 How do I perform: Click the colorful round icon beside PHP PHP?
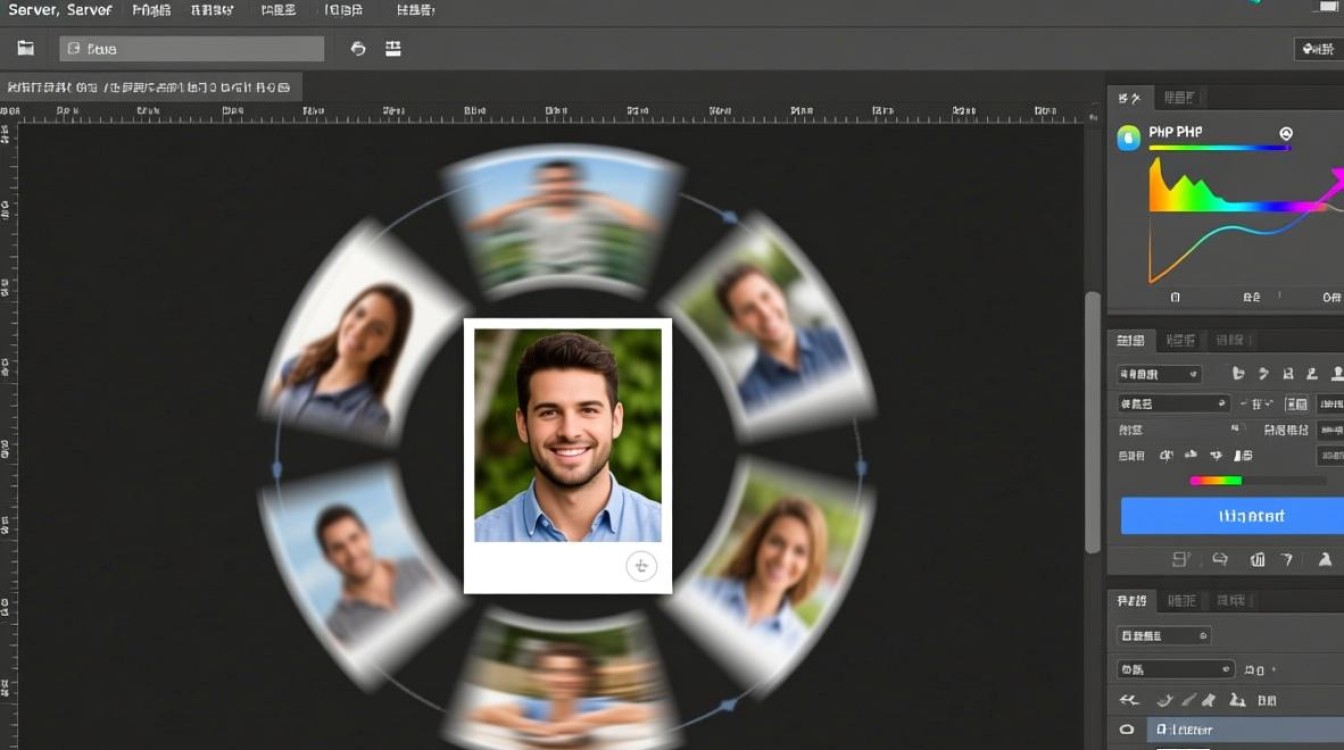[1128, 138]
